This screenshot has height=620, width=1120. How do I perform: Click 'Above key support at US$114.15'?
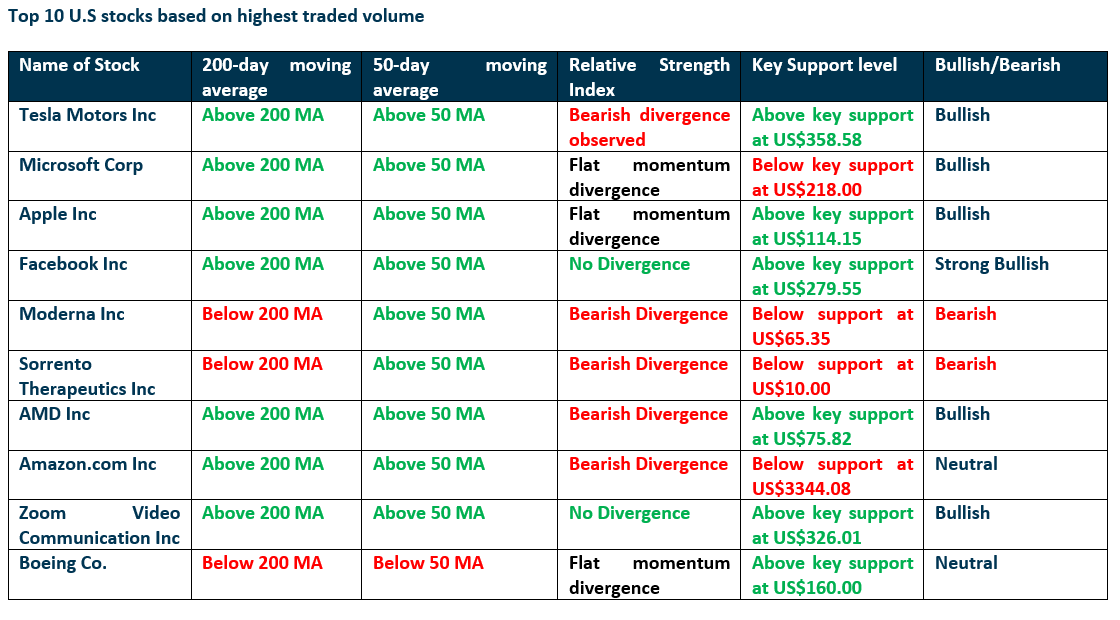(x=832, y=226)
